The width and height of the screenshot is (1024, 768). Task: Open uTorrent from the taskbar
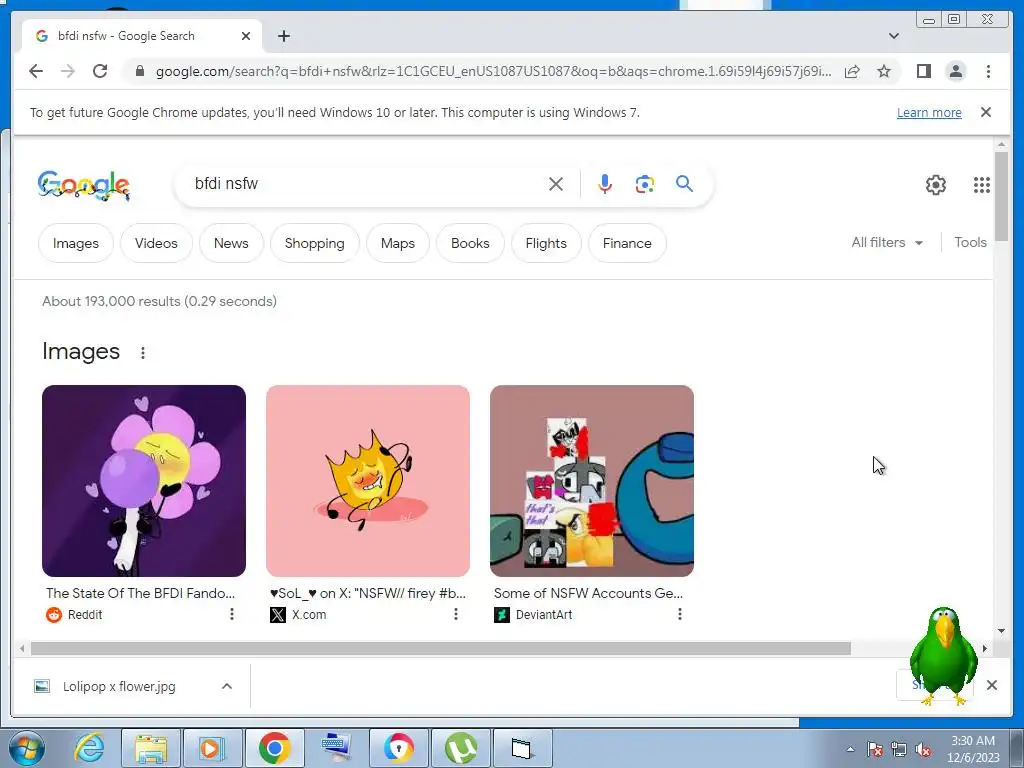click(460, 748)
